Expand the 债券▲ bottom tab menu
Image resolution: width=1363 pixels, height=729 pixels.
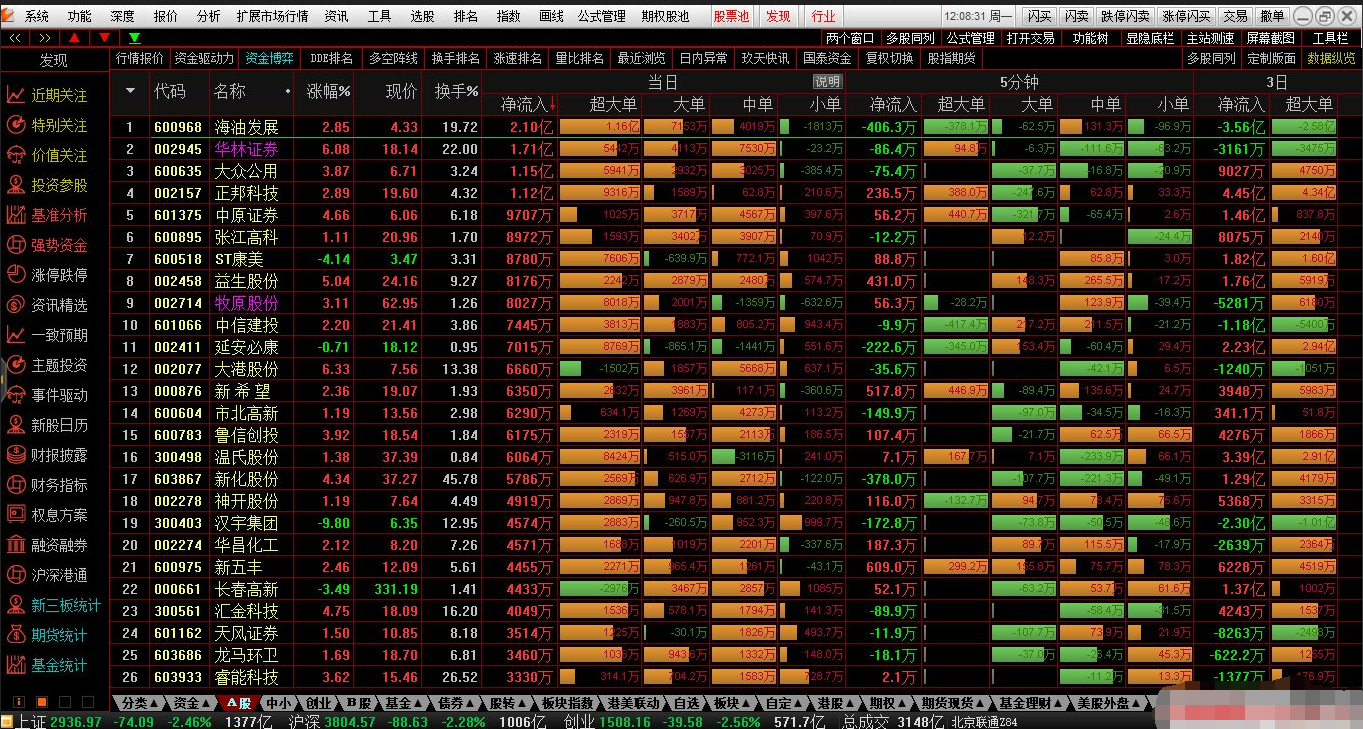pos(455,703)
